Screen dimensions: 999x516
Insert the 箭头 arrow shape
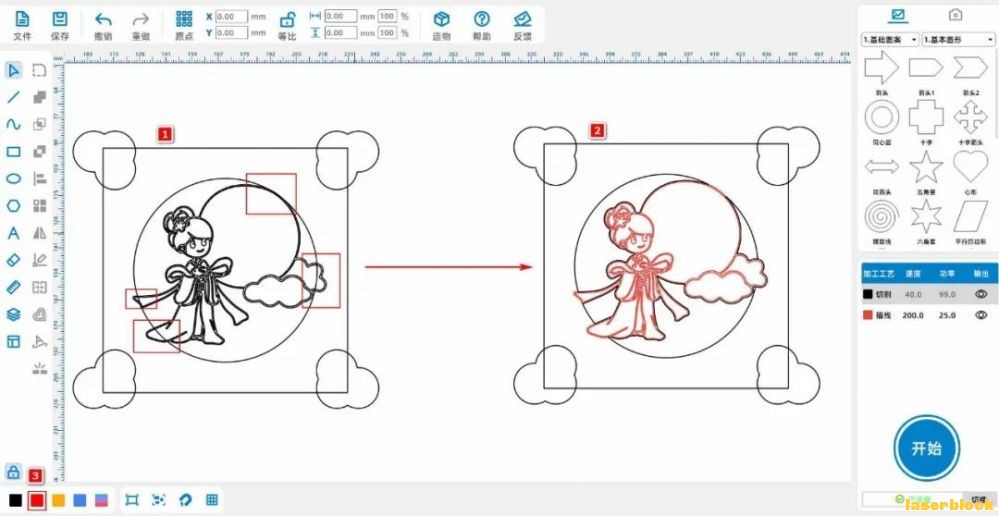pyautogui.click(x=882, y=68)
